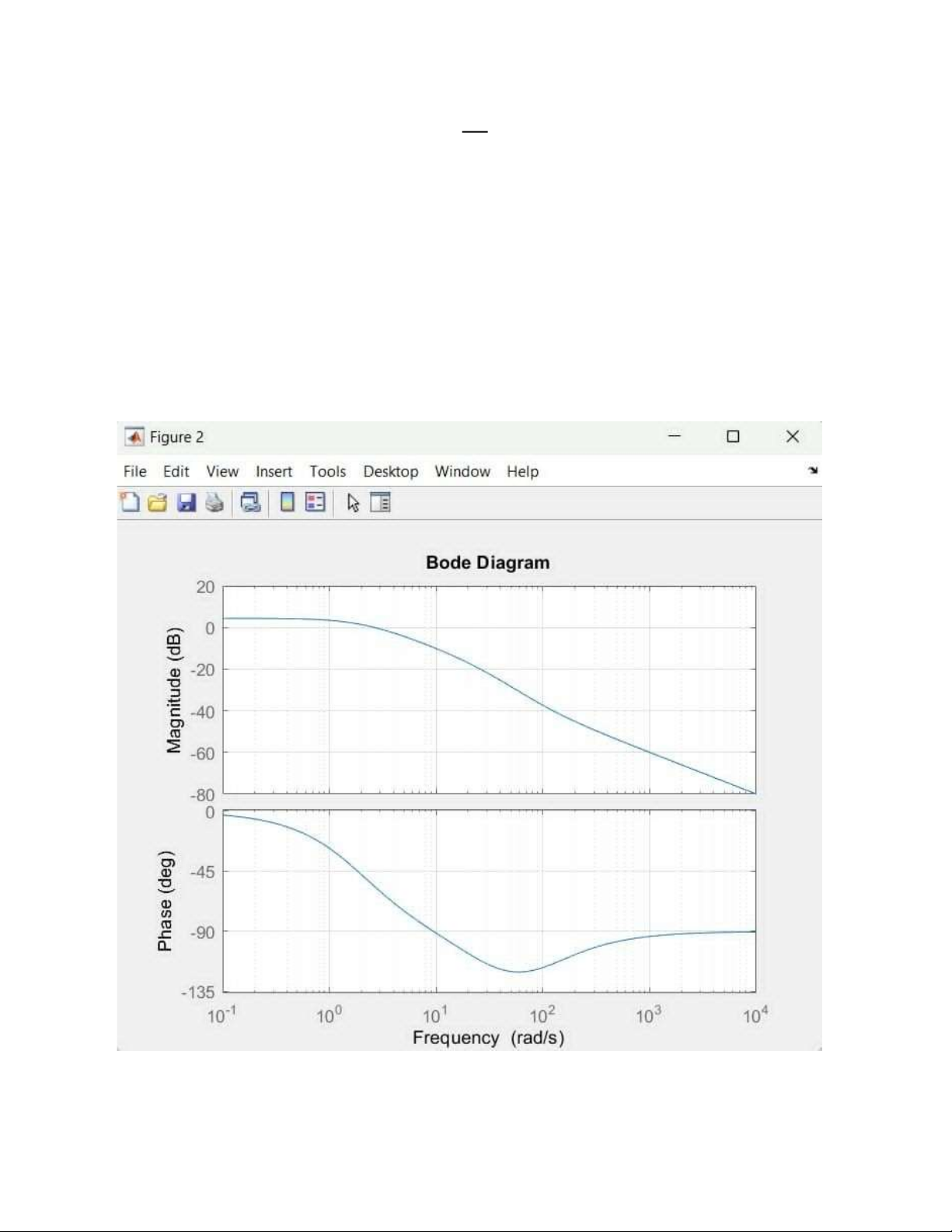Click the New Figure toolbar icon

[x=130, y=503]
